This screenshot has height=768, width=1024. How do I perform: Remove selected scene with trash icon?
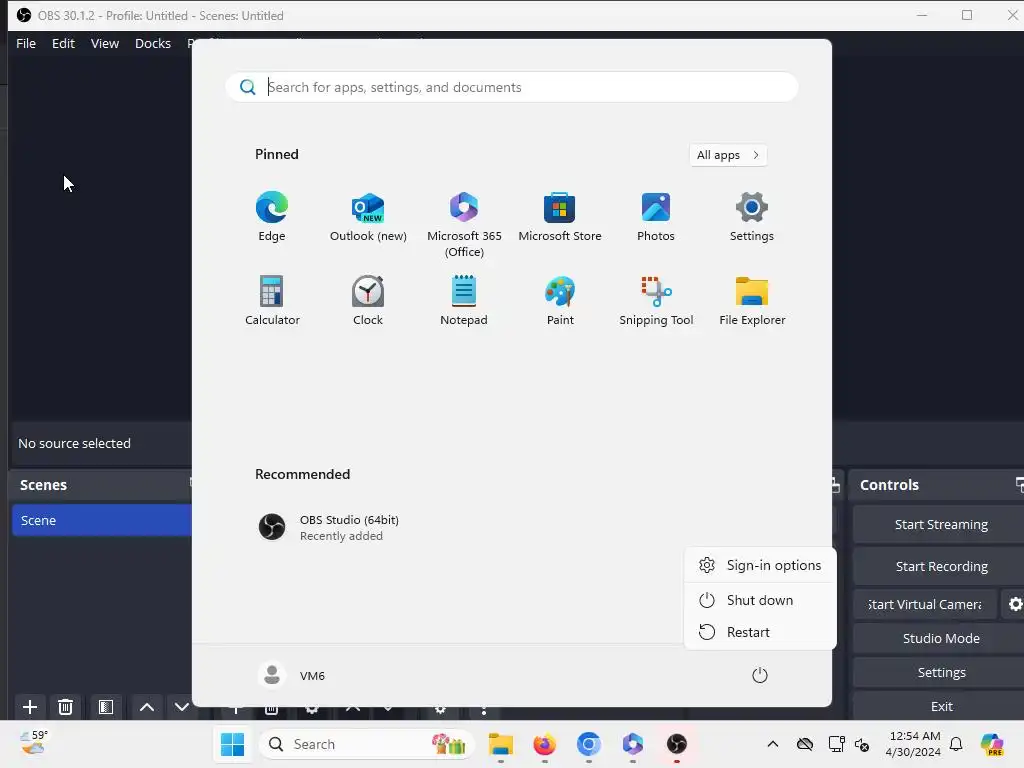pos(65,707)
